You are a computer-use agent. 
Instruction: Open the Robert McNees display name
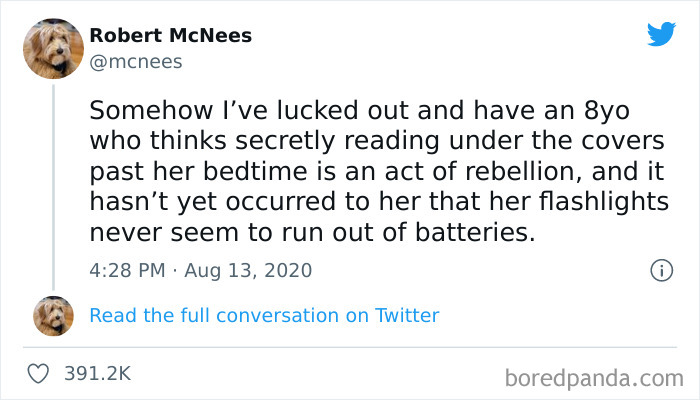(x=170, y=36)
